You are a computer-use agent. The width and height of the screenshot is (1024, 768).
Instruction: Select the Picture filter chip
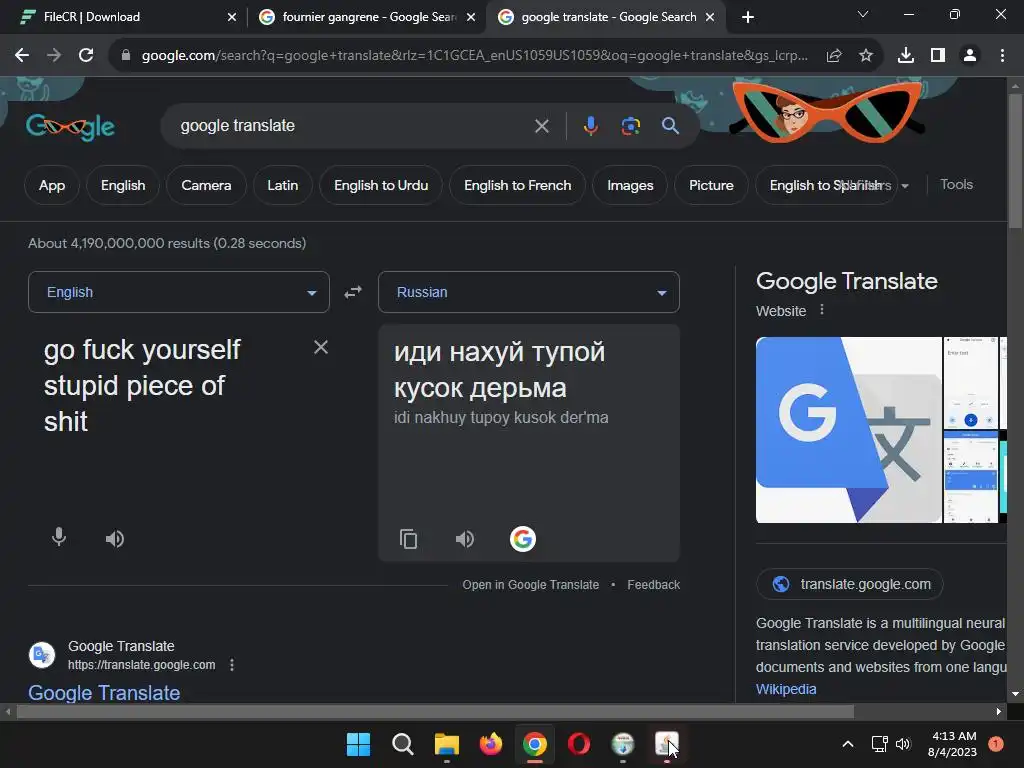(711, 185)
